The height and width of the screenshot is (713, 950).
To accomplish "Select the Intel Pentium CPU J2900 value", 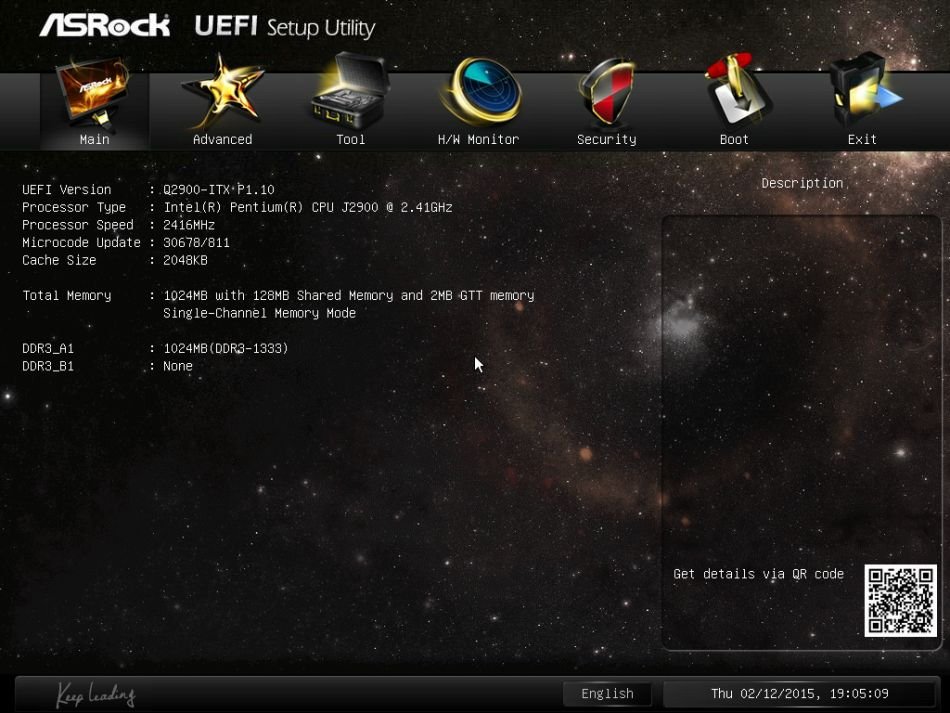I will click(x=308, y=207).
